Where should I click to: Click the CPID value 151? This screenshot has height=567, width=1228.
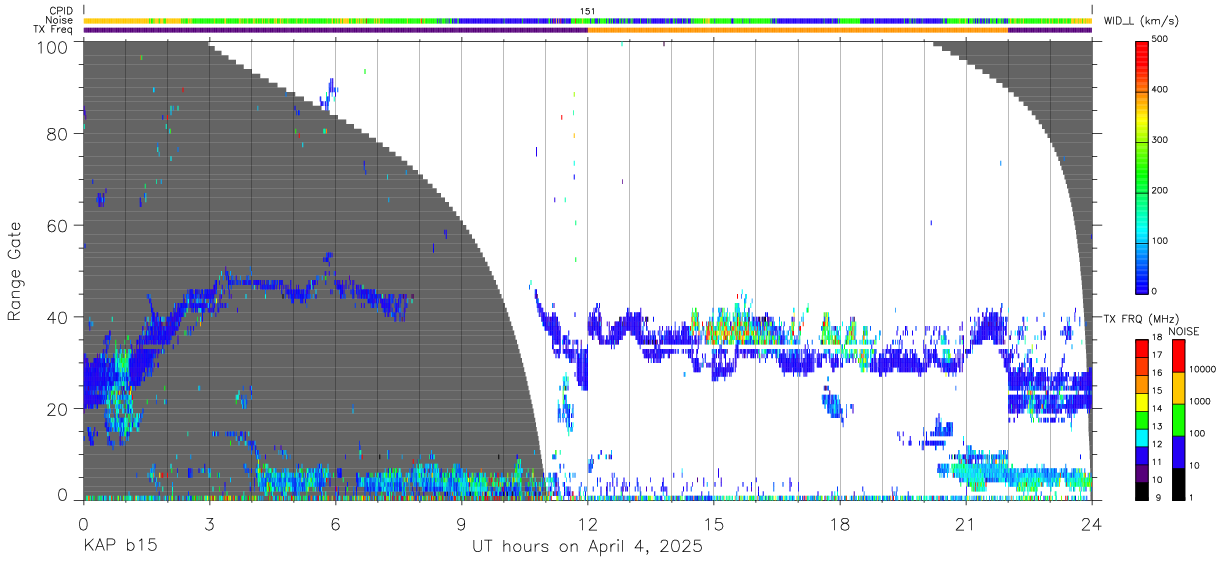click(588, 11)
